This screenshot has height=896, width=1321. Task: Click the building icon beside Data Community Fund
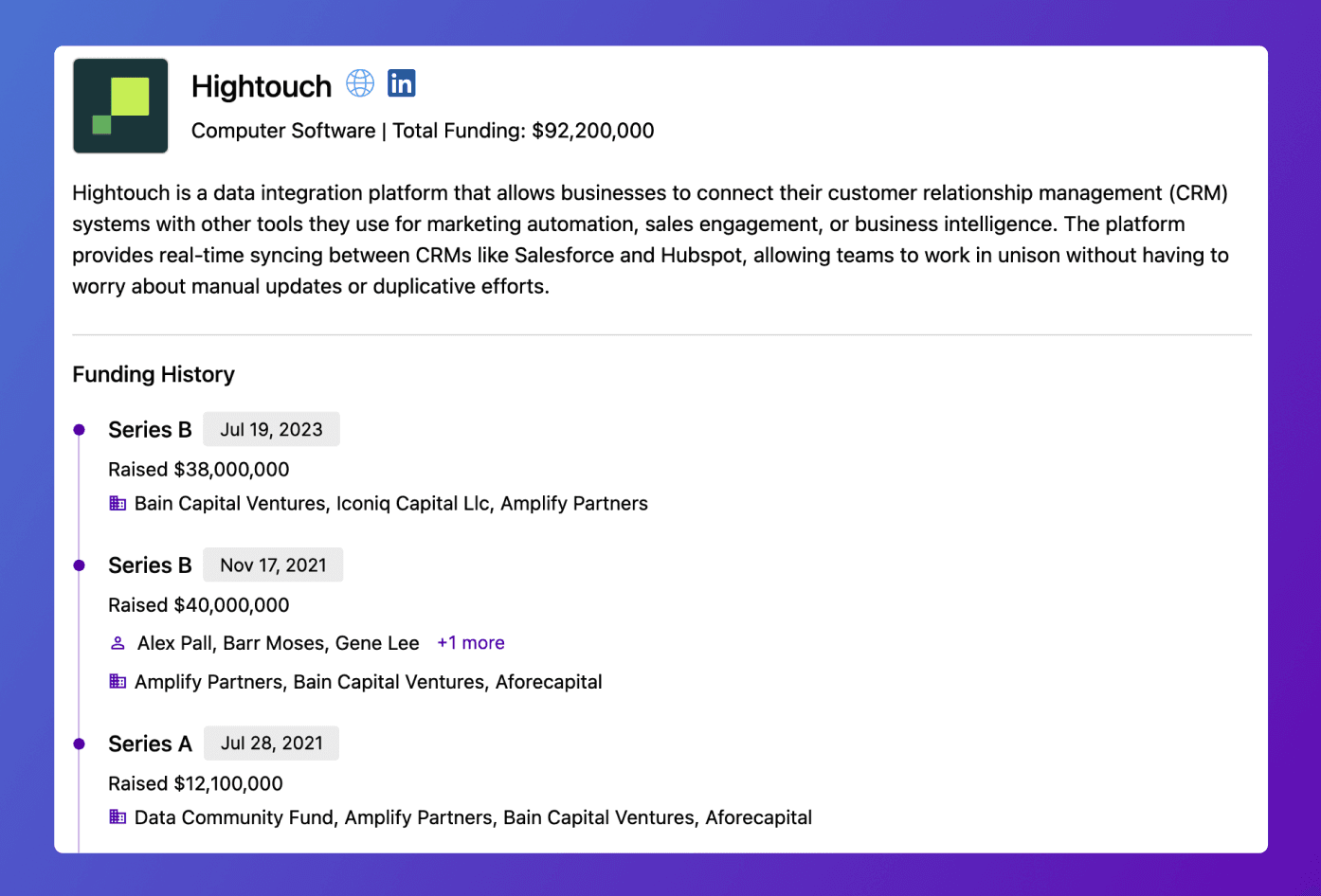[118, 816]
